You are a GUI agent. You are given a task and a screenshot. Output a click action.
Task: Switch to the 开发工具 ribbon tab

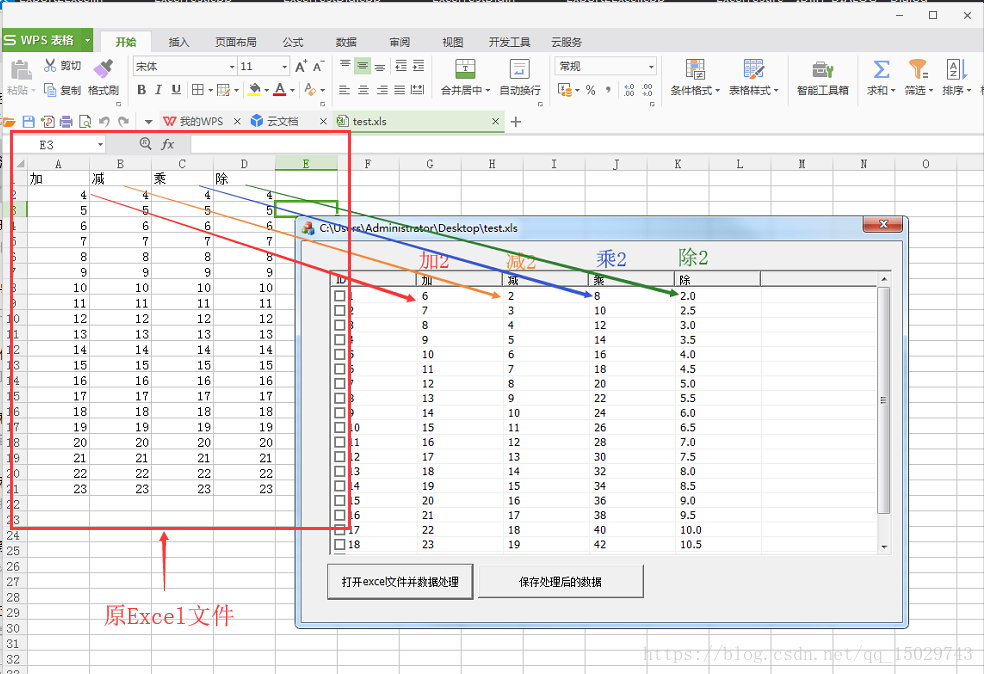510,42
